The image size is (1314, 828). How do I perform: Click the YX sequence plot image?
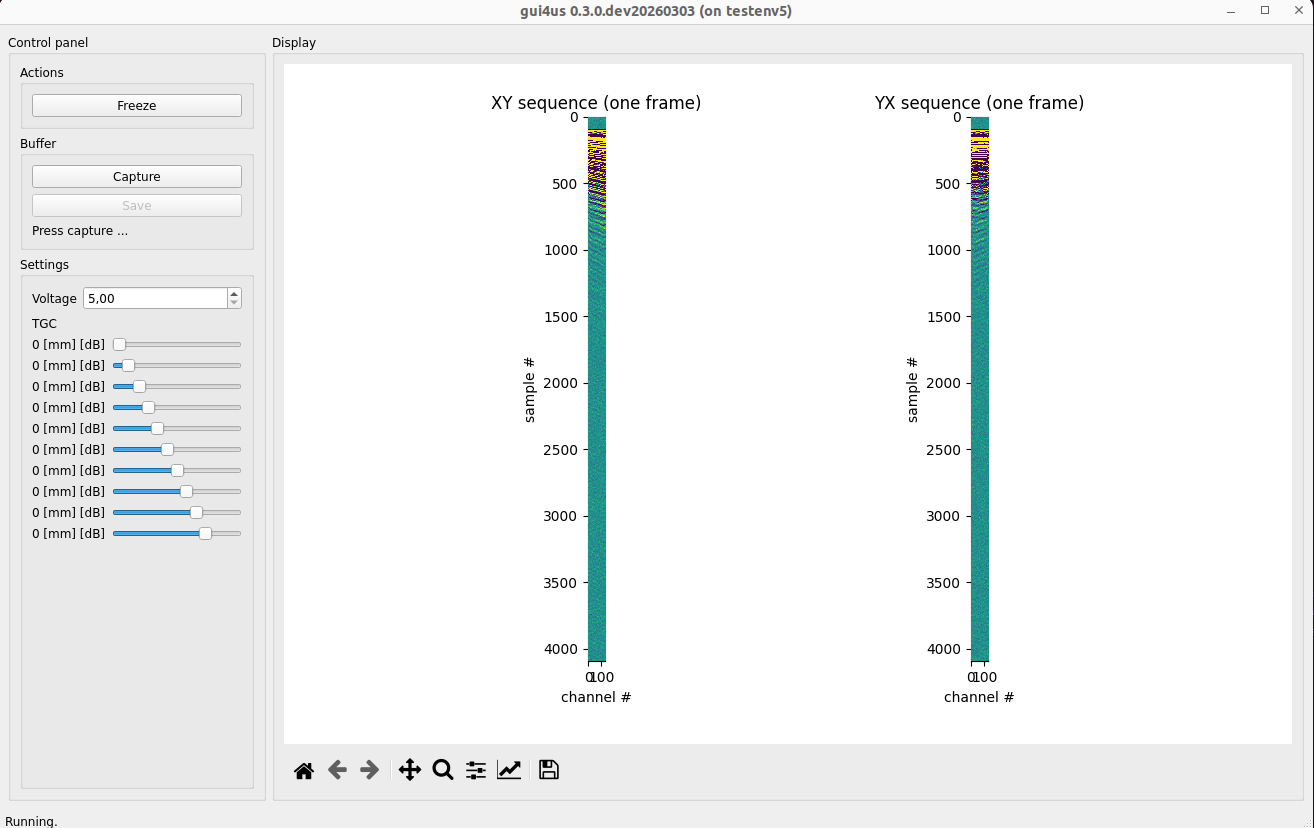point(979,390)
